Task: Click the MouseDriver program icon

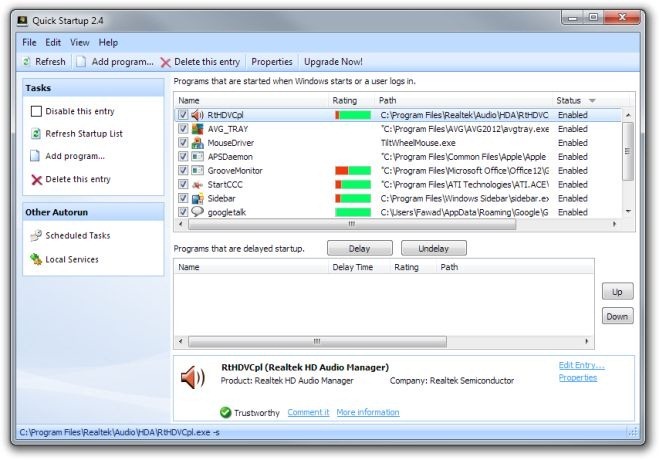Action: click(x=197, y=143)
